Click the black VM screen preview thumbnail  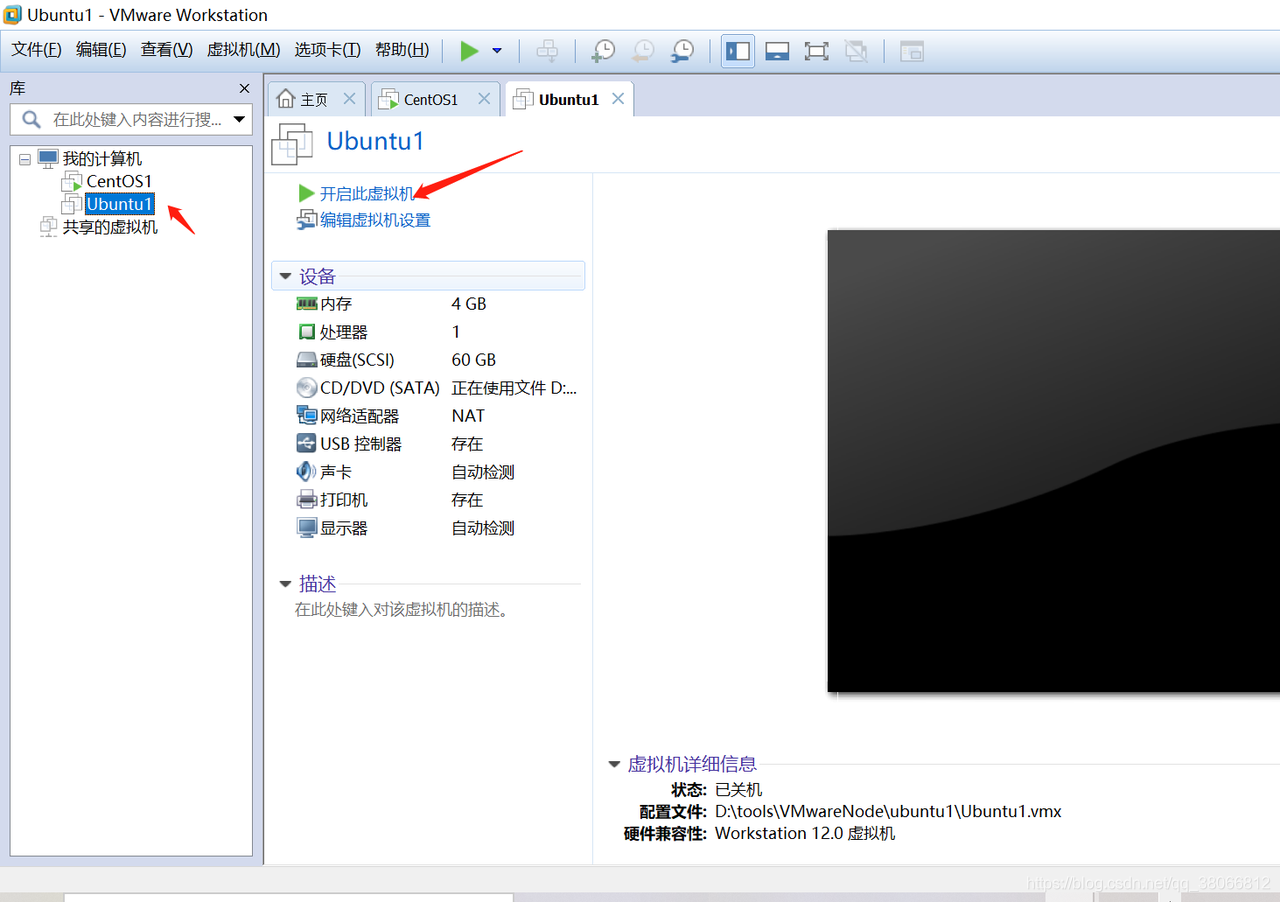(x=1053, y=460)
